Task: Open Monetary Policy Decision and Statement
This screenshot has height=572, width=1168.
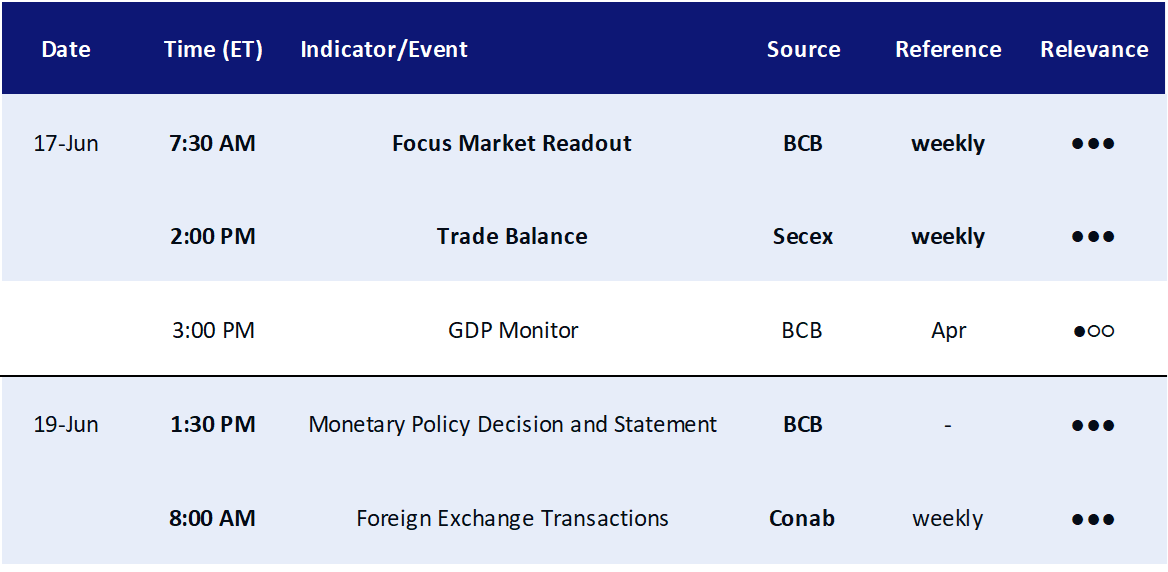Action: coord(512,425)
